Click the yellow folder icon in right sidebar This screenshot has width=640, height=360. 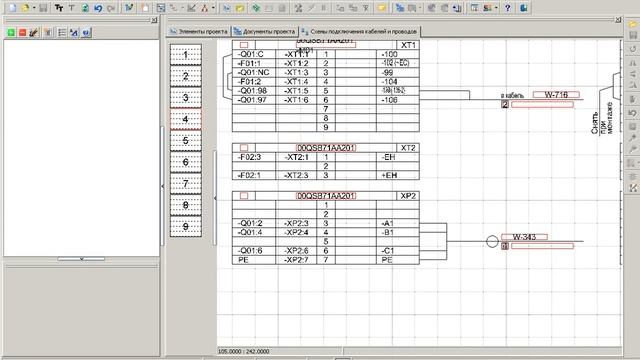(633, 24)
